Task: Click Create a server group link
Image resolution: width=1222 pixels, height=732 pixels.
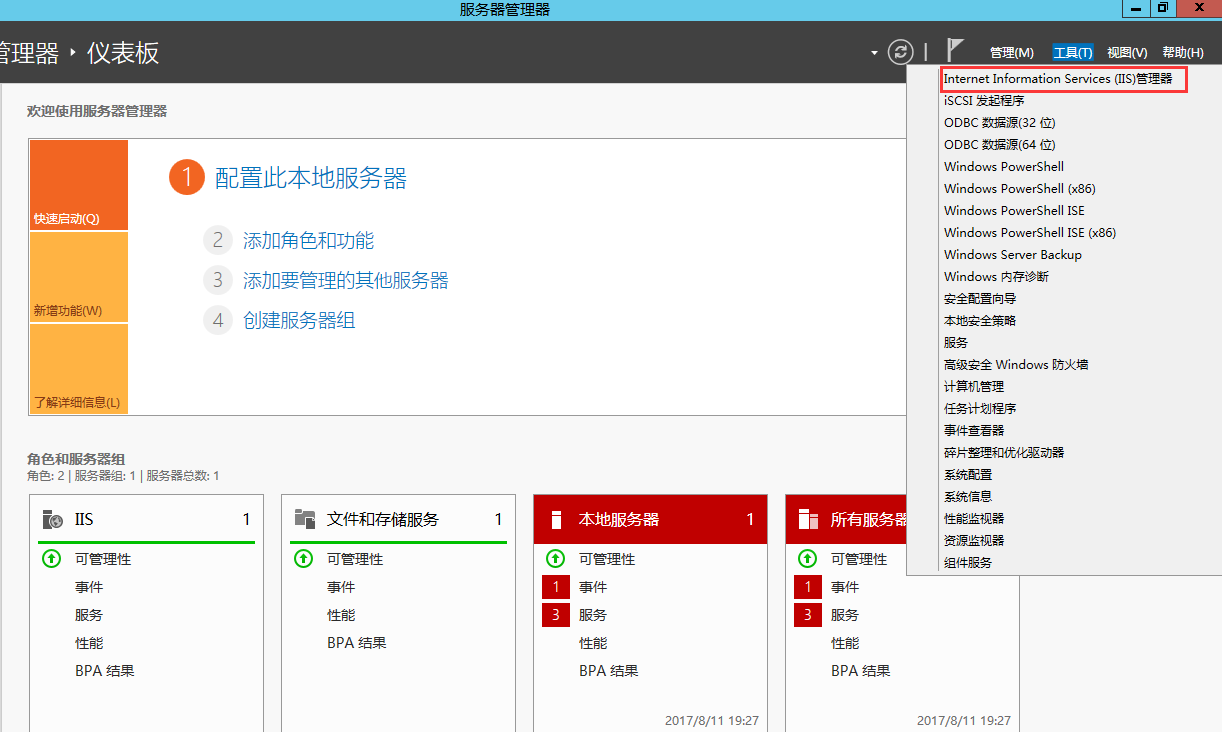Action: (x=299, y=321)
